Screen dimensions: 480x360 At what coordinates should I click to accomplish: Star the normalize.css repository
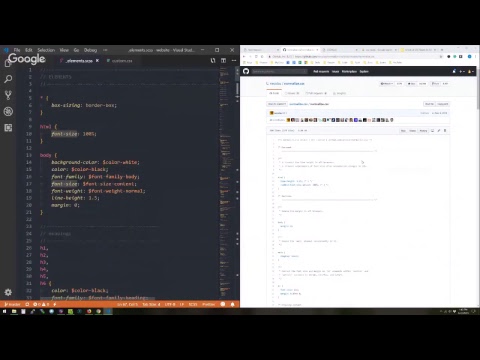[412, 84]
